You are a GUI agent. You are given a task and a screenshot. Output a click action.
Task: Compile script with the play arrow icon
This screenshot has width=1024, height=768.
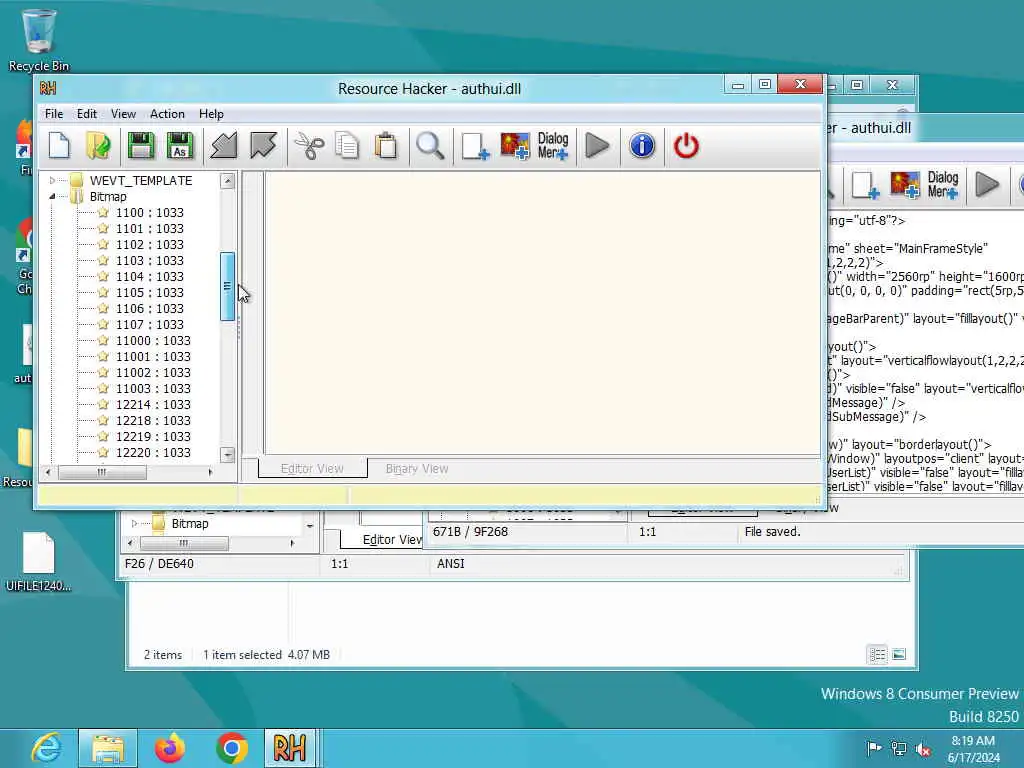597,146
